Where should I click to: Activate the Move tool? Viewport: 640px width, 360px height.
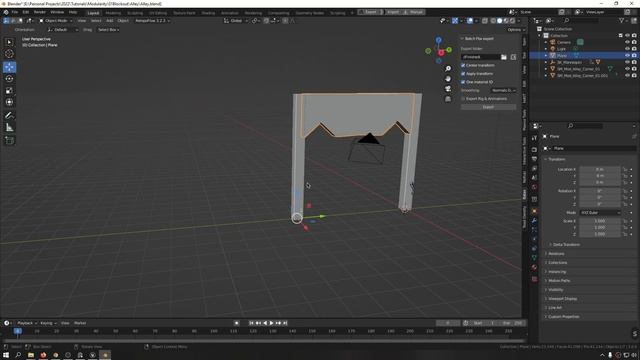point(9,67)
